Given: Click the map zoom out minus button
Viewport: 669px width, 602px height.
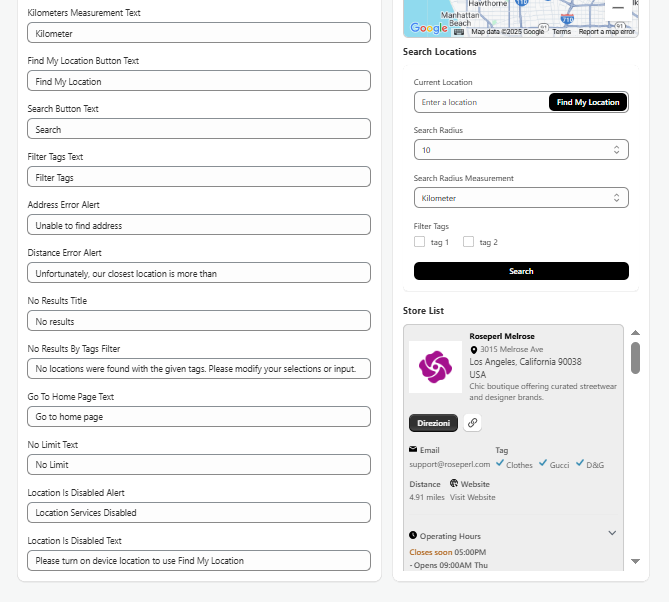Looking at the screenshot, I should pyautogui.click(x=618, y=8).
